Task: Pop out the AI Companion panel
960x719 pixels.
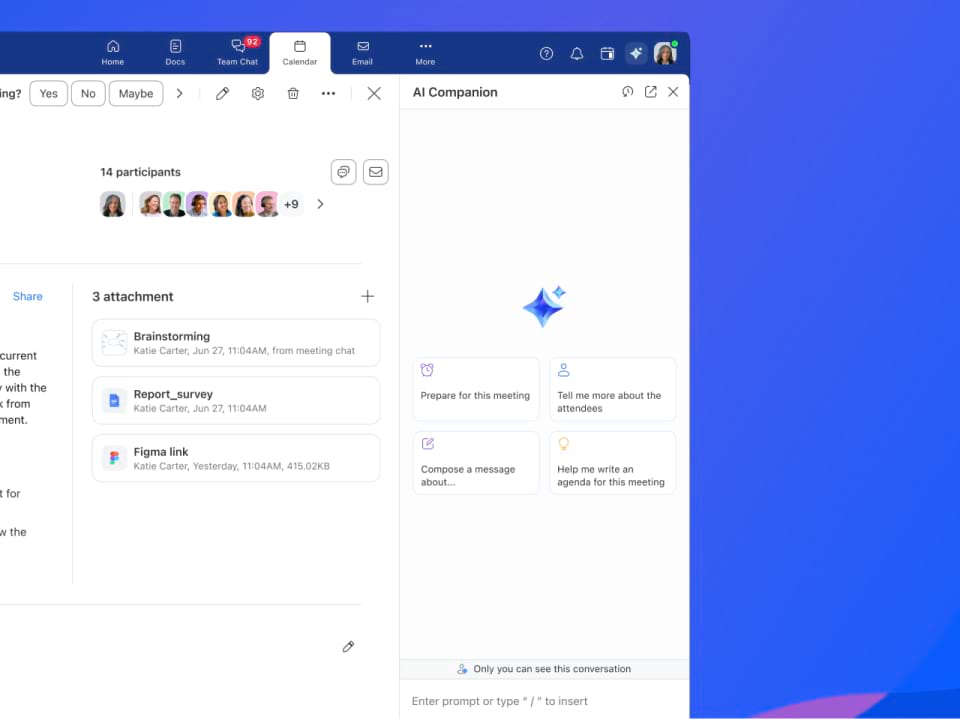Action: tap(650, 92)
